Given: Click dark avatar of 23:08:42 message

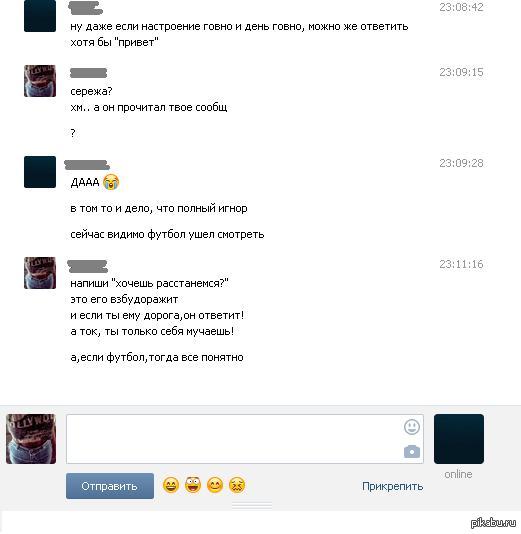Looking at the screenshot, I should click(x=40, y=16).
